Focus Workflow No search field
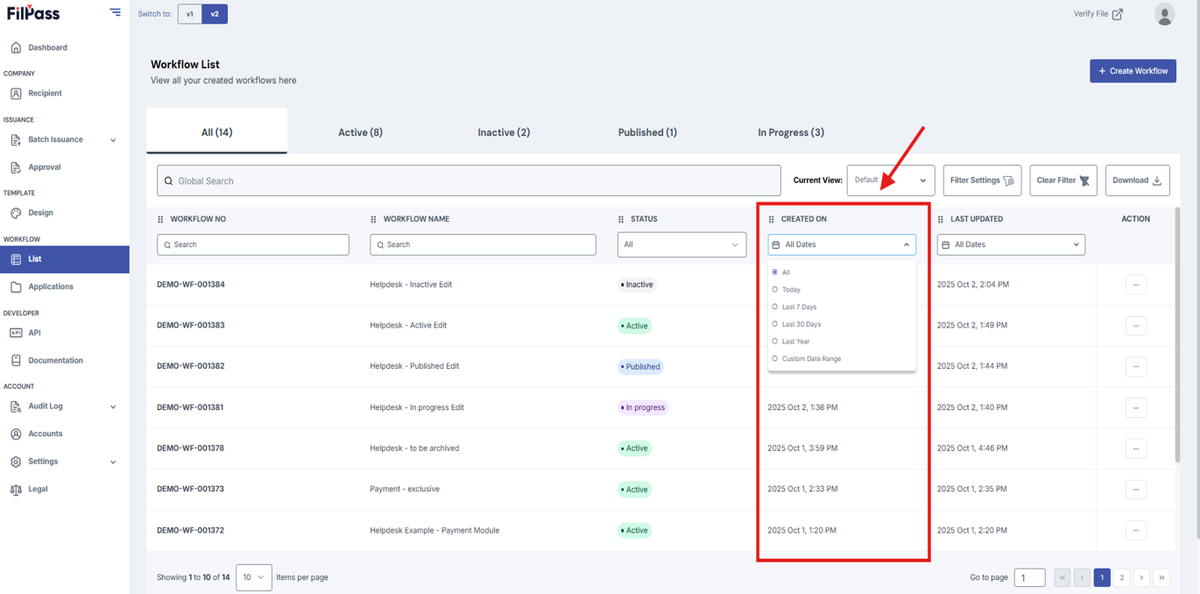Image resolution: width=1200 pixels, height=594 pixels. click(253, 244)
